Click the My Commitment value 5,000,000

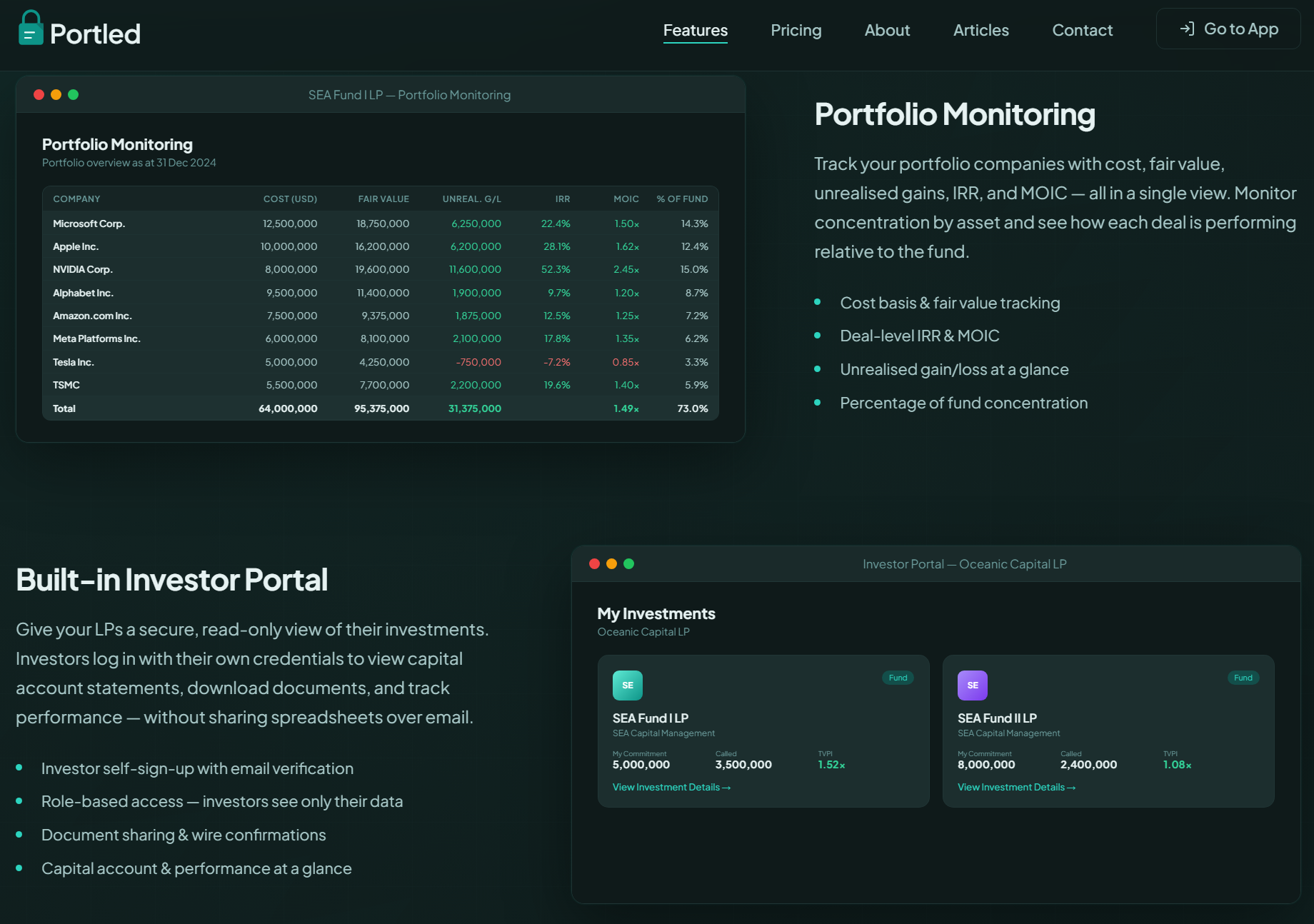(641, 765)
